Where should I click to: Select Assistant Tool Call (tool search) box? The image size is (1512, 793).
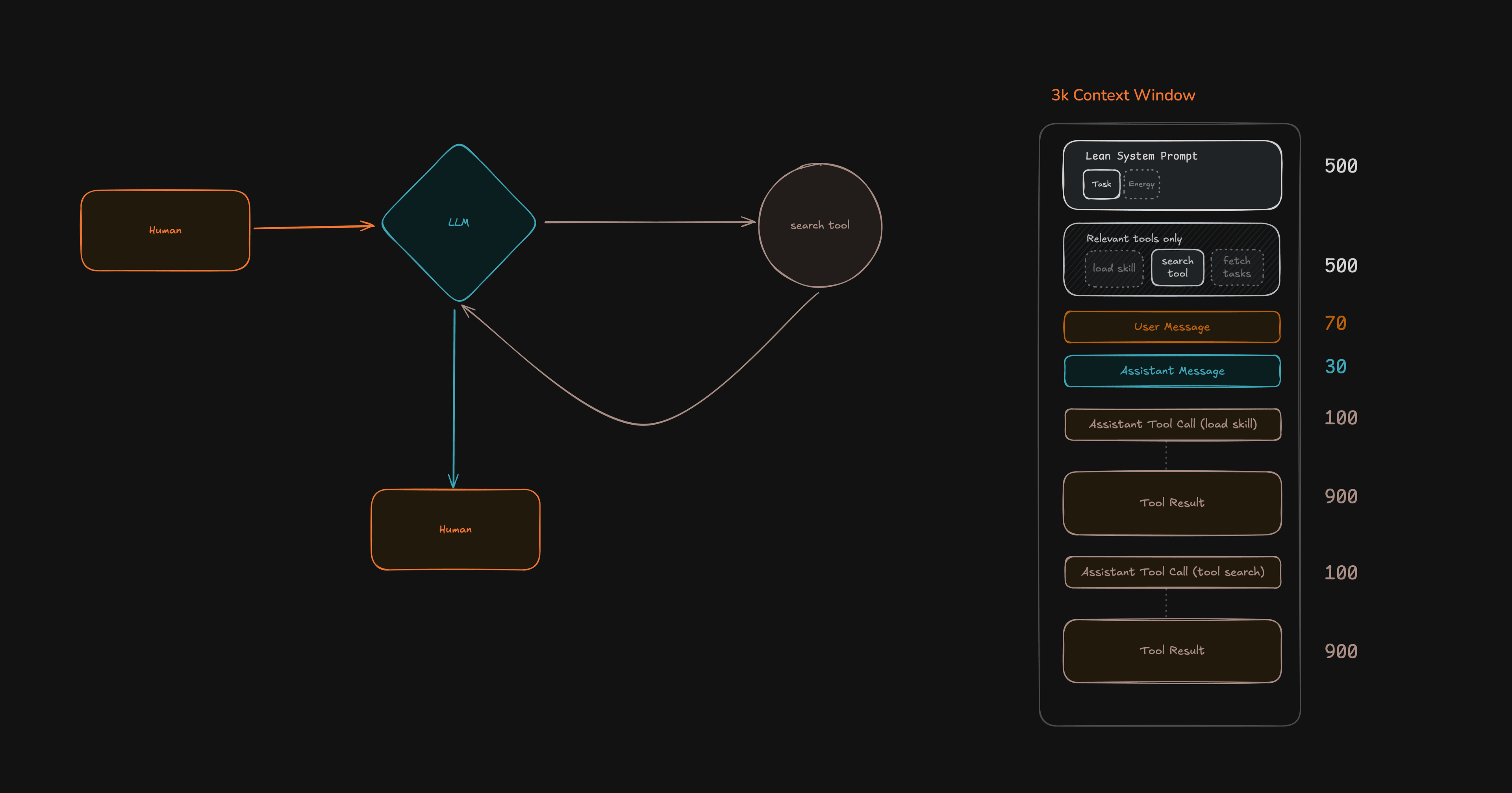[1173, 572]
